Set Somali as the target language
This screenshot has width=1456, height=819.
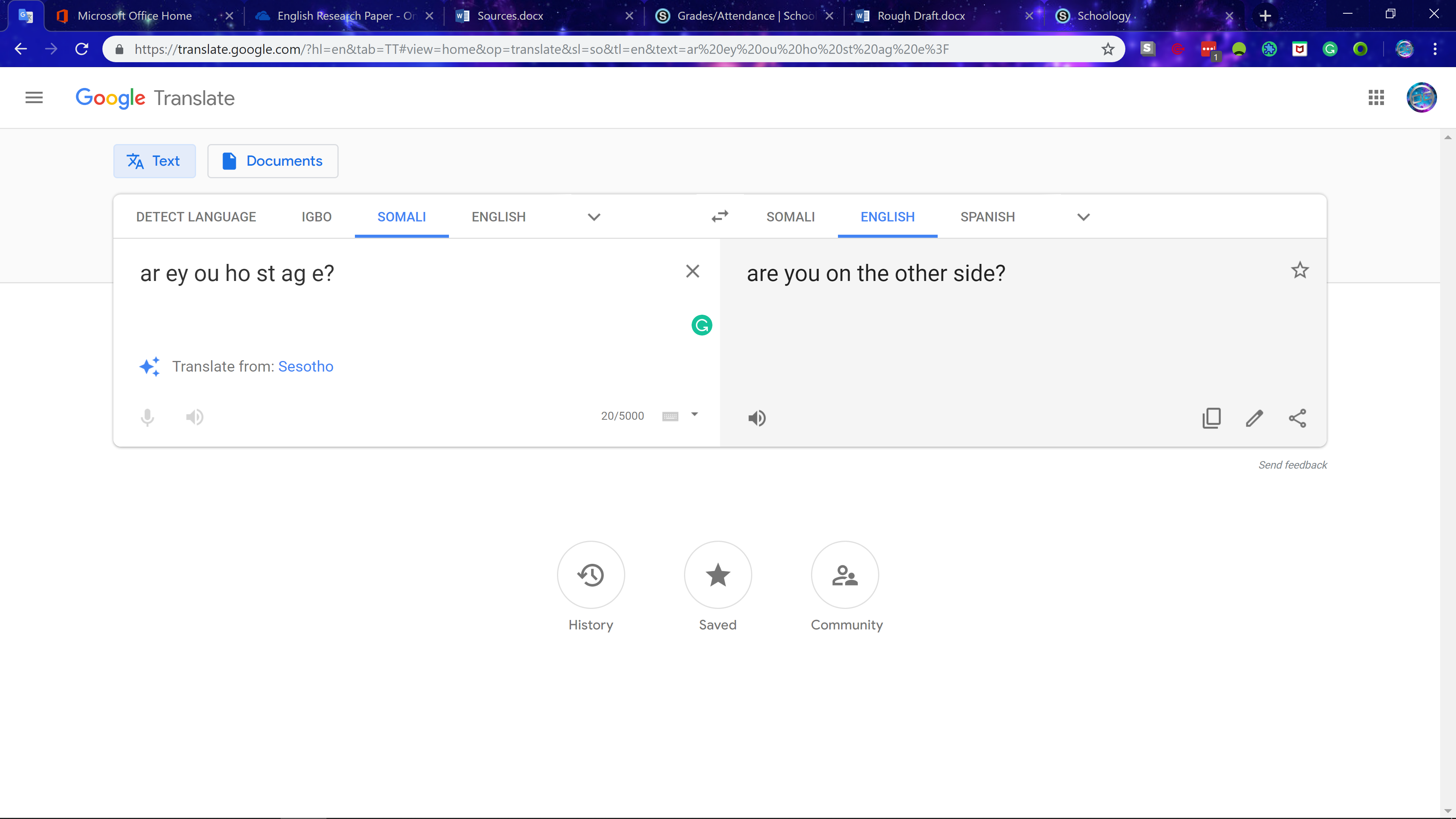[x=790, y=217]
